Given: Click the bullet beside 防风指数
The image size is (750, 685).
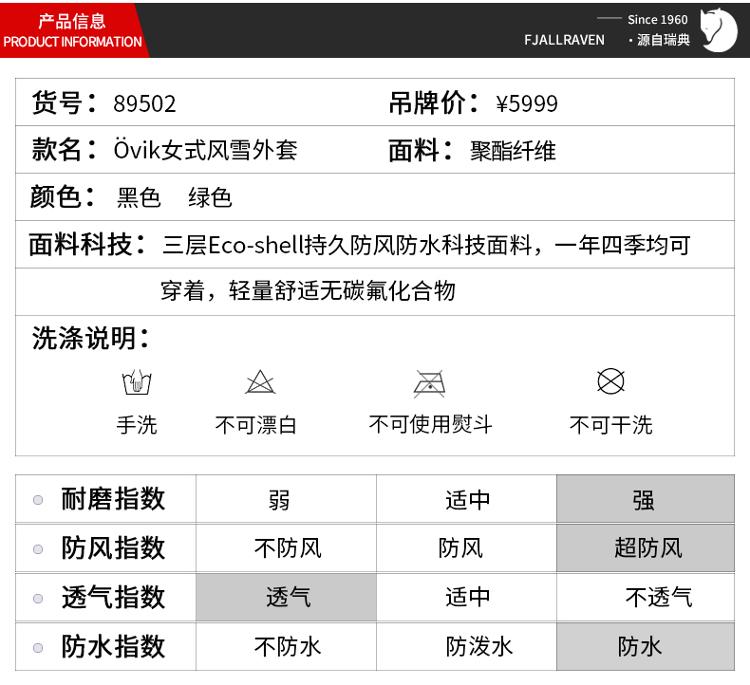Looking at the screenshot, I should tap(38, 548).
